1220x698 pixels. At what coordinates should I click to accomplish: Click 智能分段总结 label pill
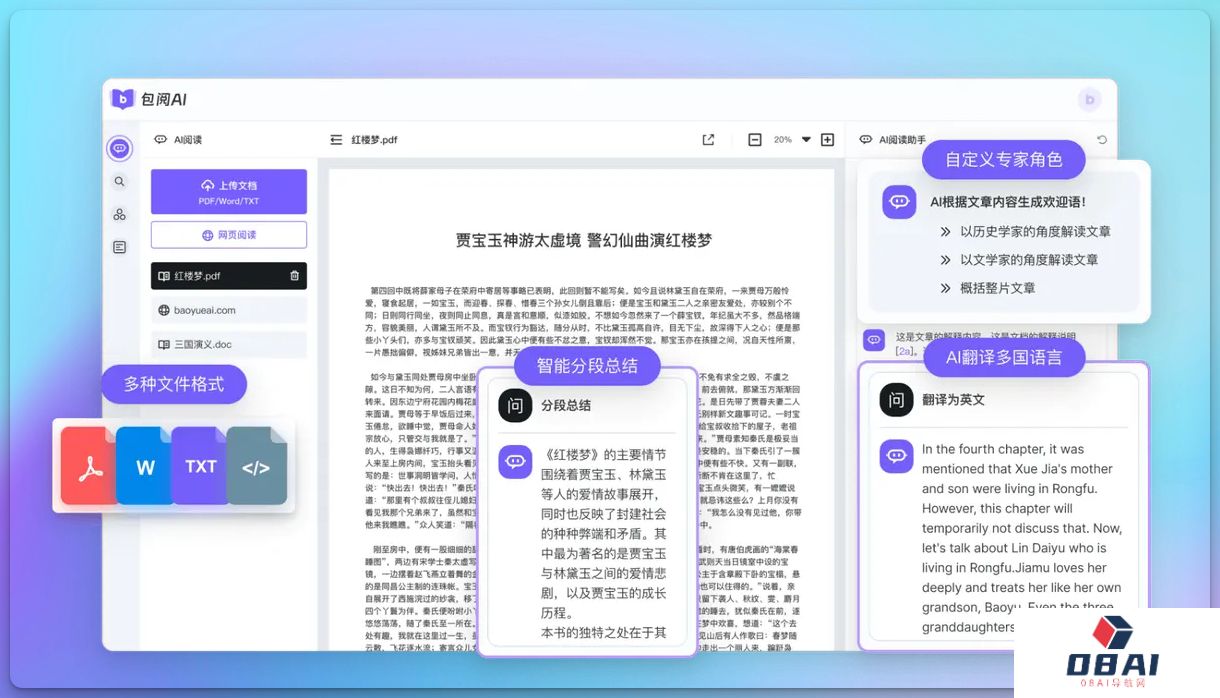(x=587, y=366)
